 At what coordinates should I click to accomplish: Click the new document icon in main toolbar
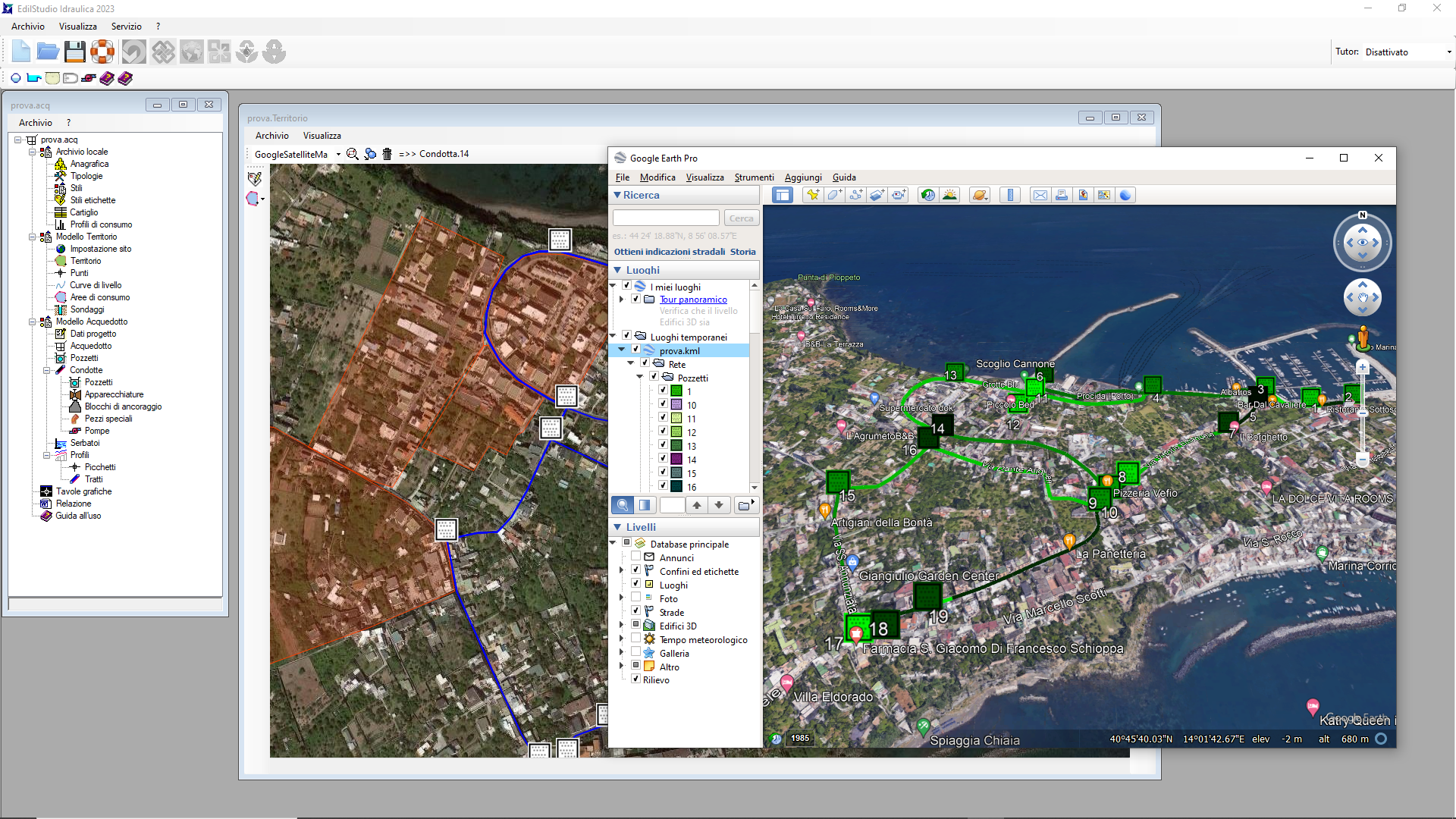click(21, 52)
